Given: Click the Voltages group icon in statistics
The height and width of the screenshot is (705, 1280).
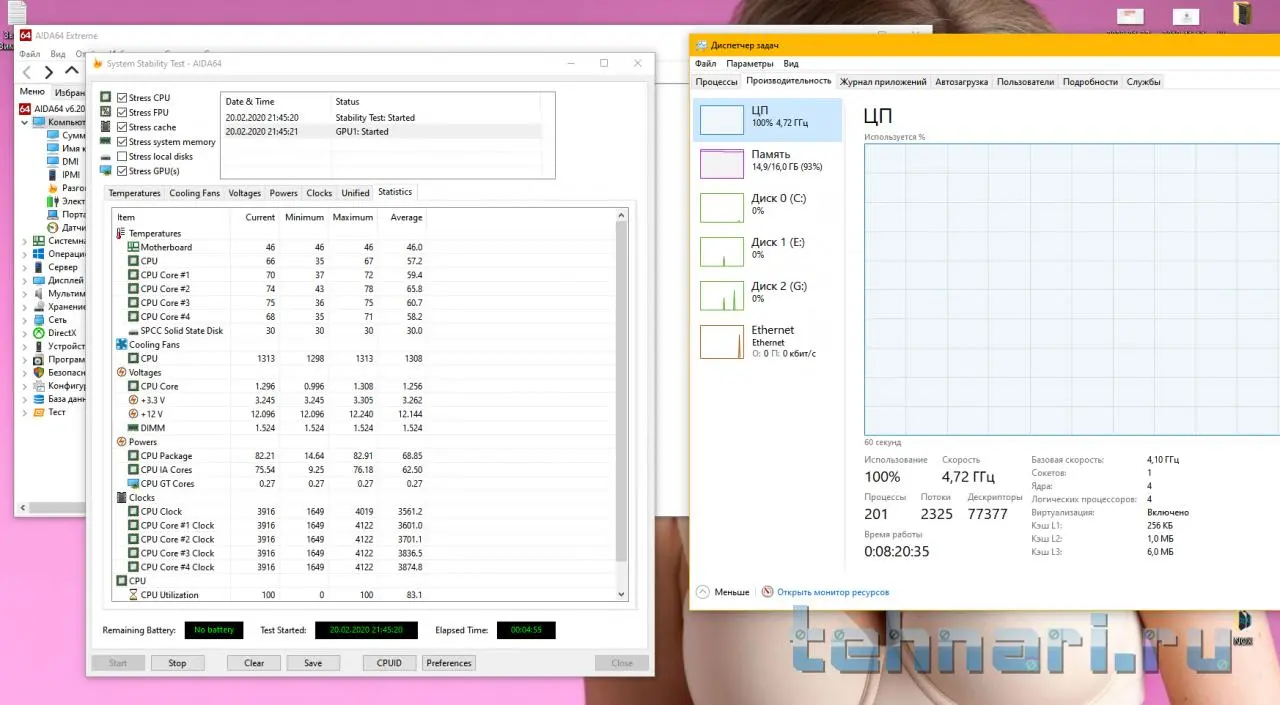Looking at the screenshot, I should pyautogui.click(x=121, y=372).
